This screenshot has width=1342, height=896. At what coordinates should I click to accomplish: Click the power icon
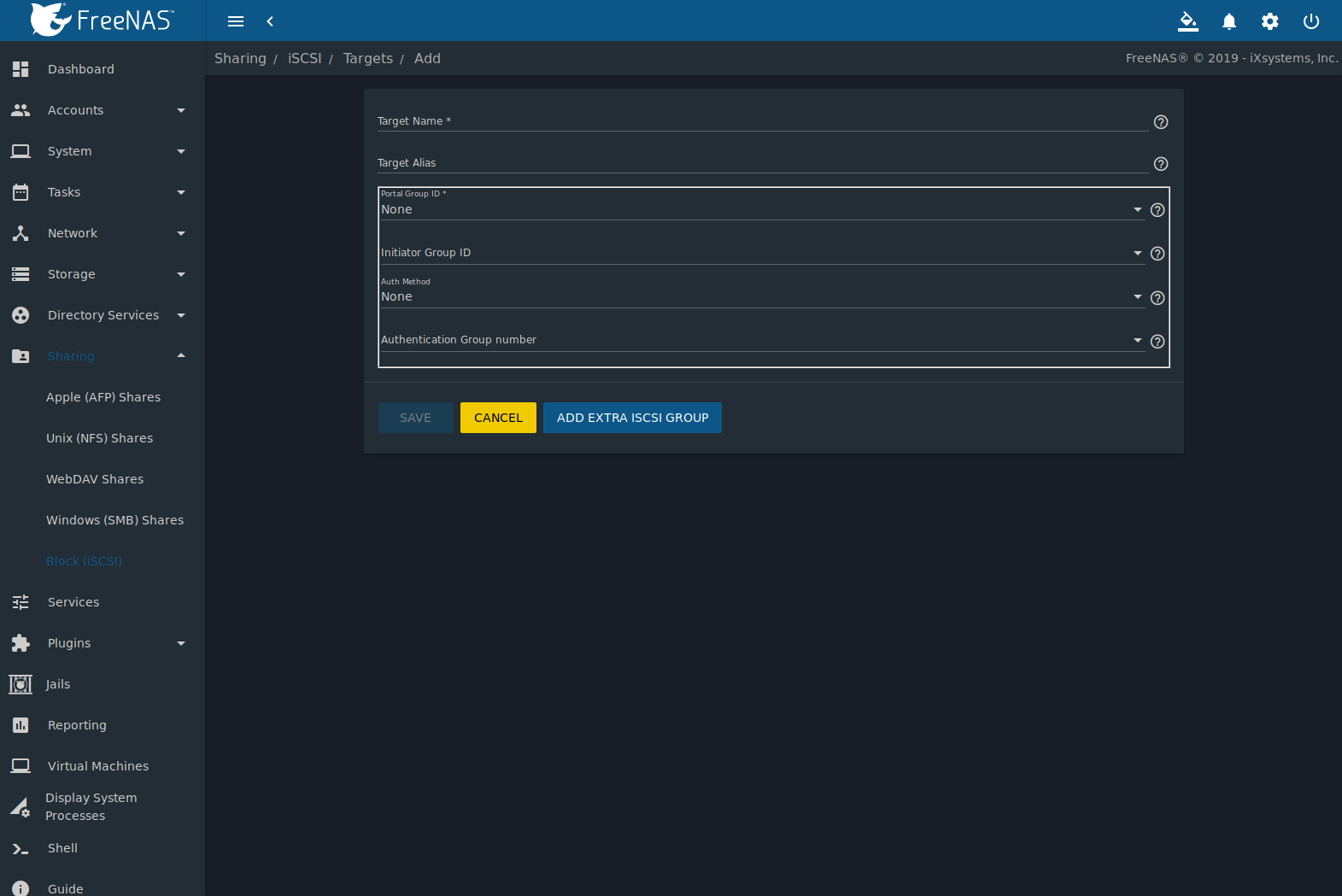coord(1311,21)
